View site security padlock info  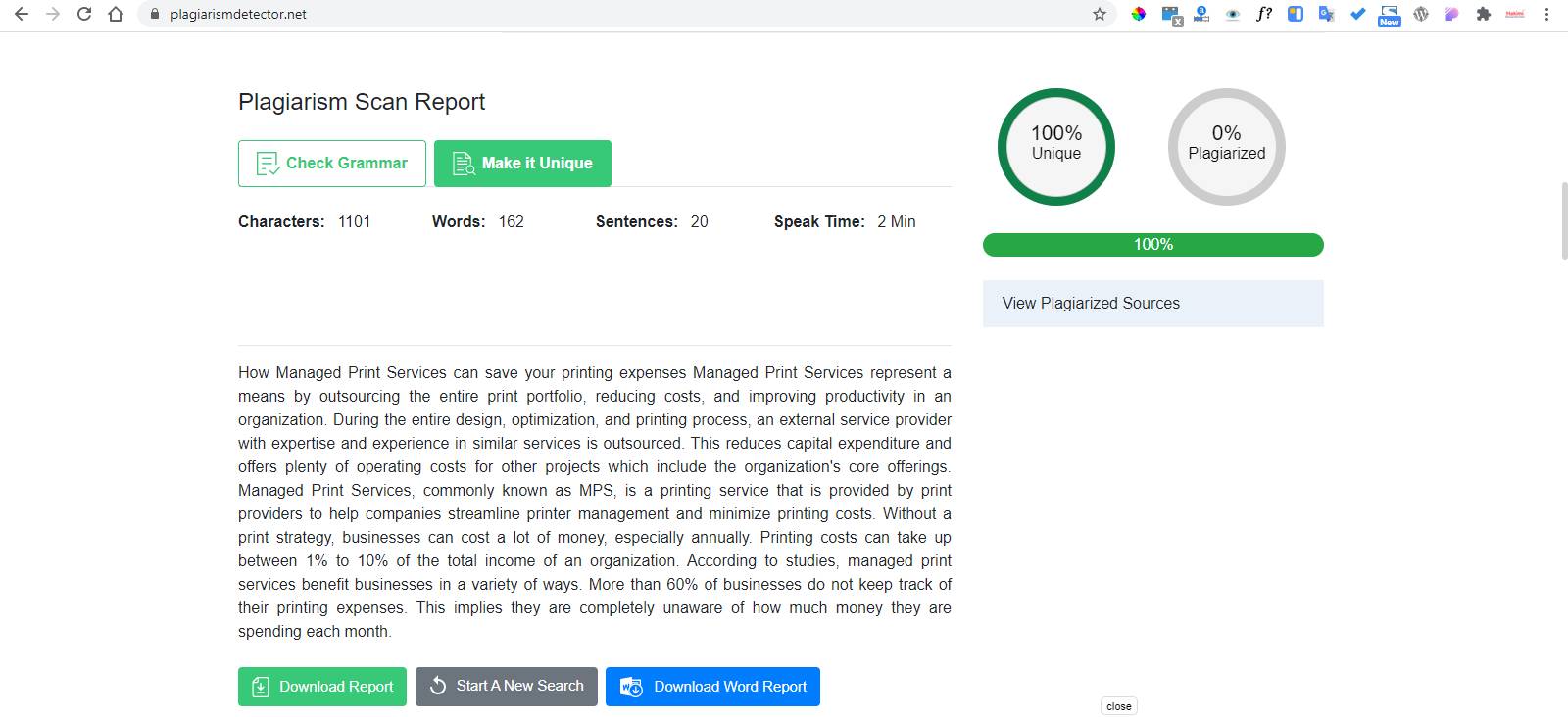pyautogui.click(x=154, y=14)
